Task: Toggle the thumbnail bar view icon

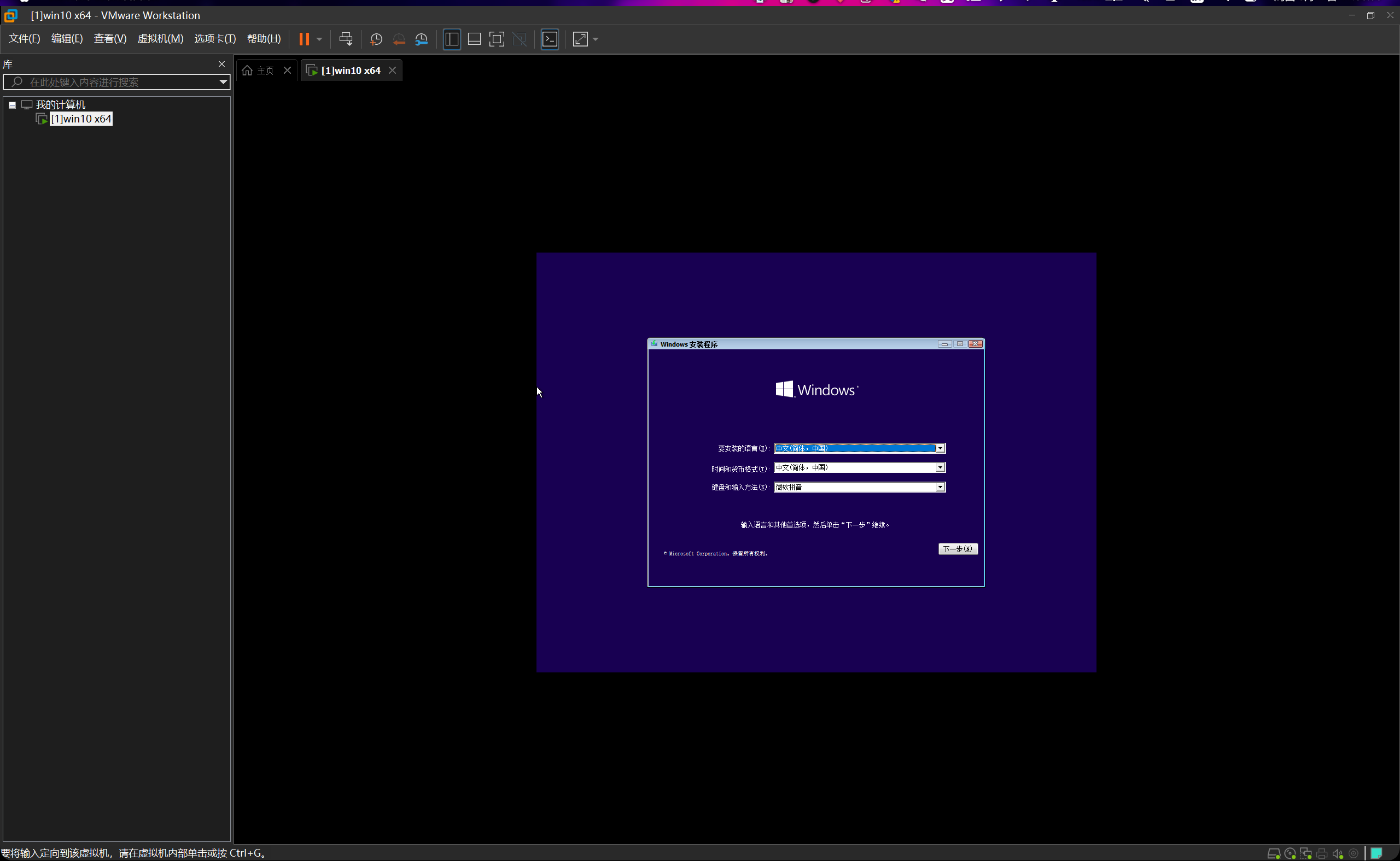Action: (x=474, y=39)
